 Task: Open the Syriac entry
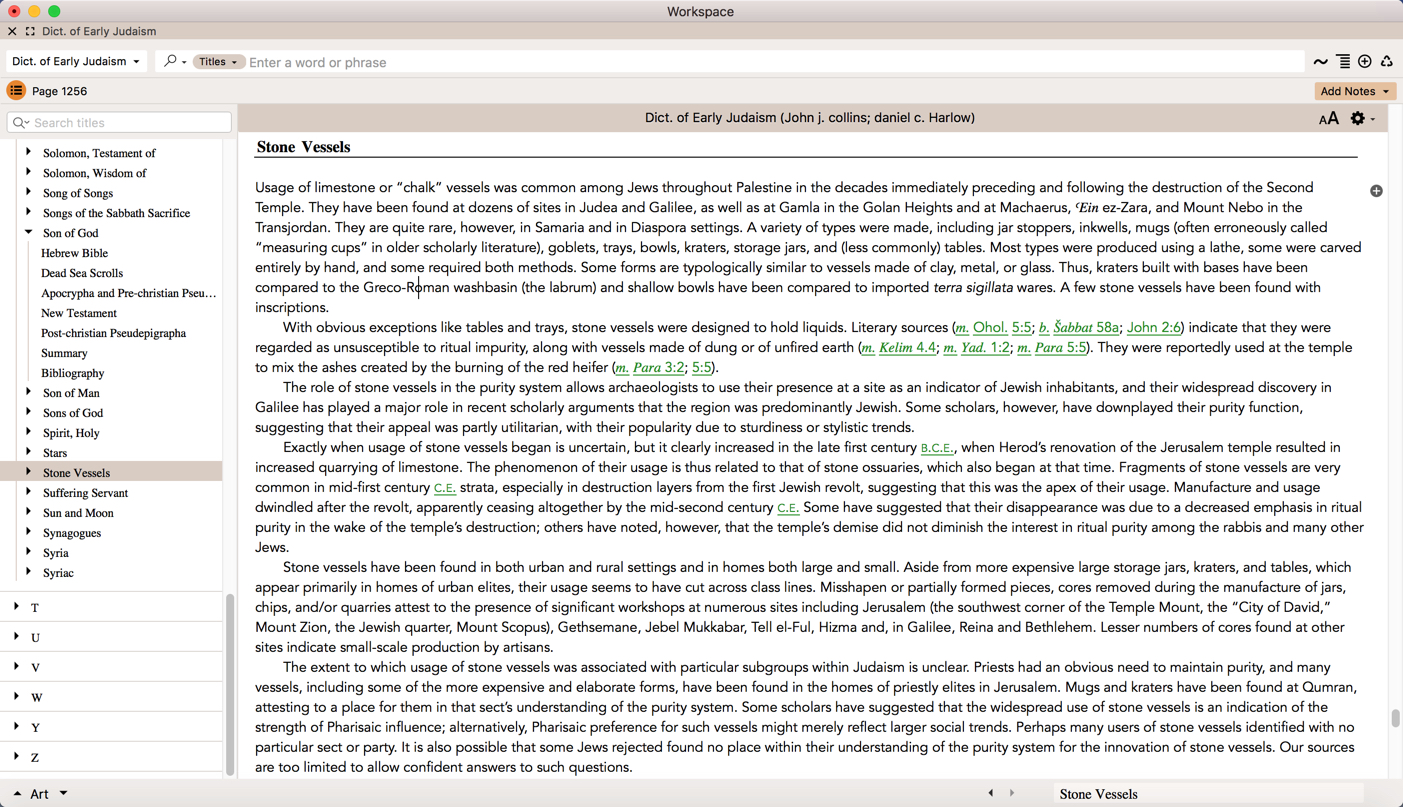coord(58,573)
